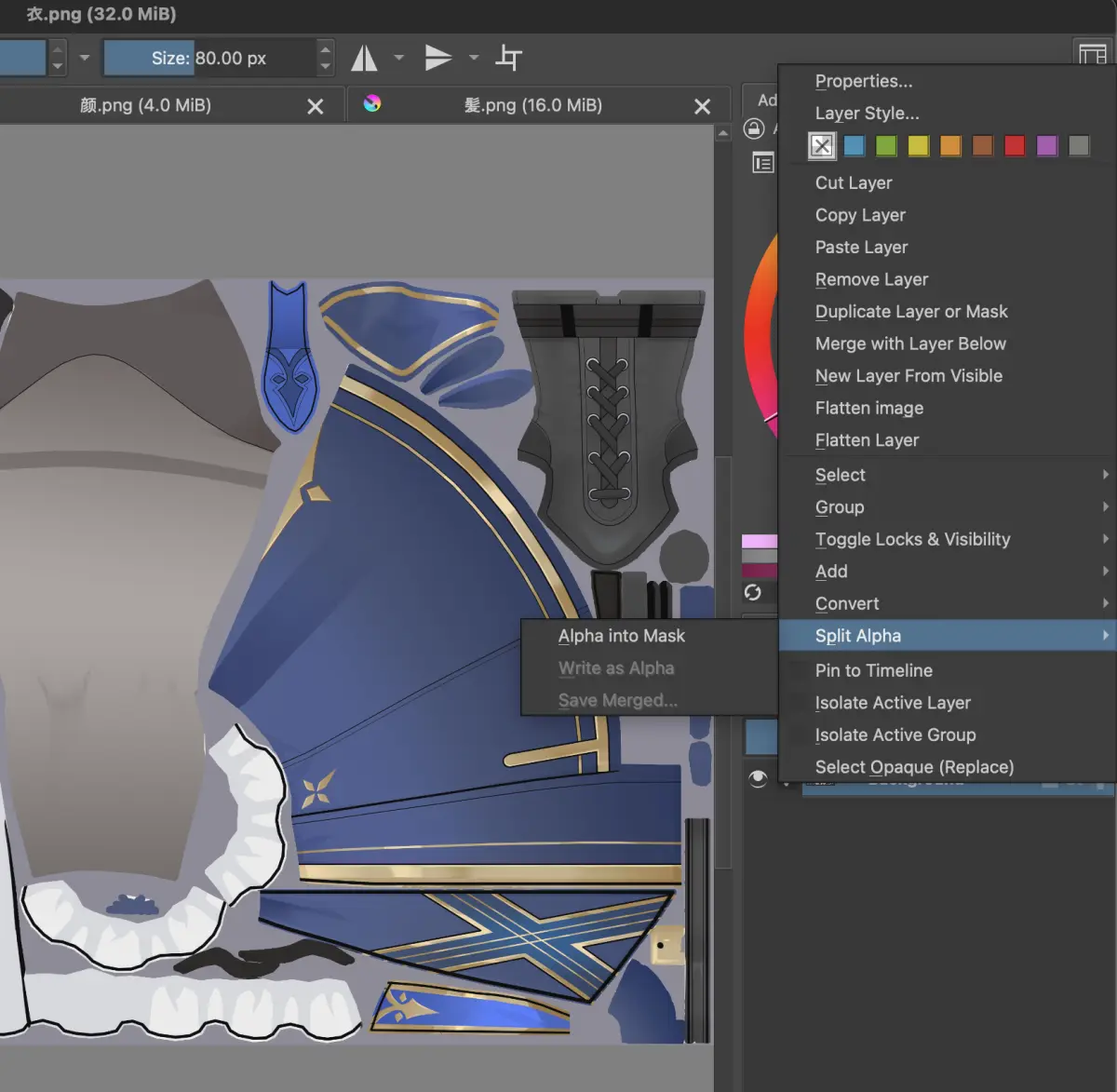
Task: Set layer color label to yellow
Action: (x=919, y=145)
